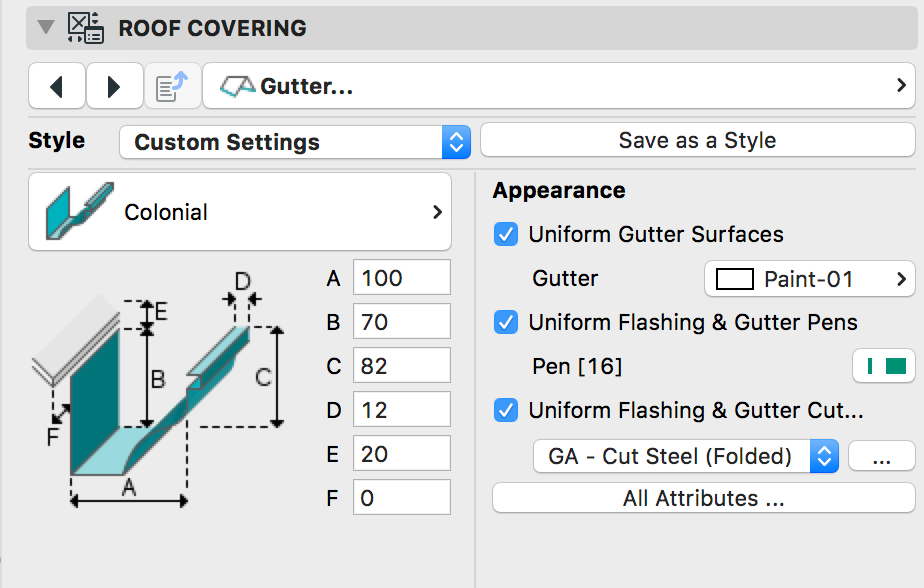
Task: Open the GA - Cut Steel (Folded) dropdown
Action: pyautogui.click(x=685, y=457)
